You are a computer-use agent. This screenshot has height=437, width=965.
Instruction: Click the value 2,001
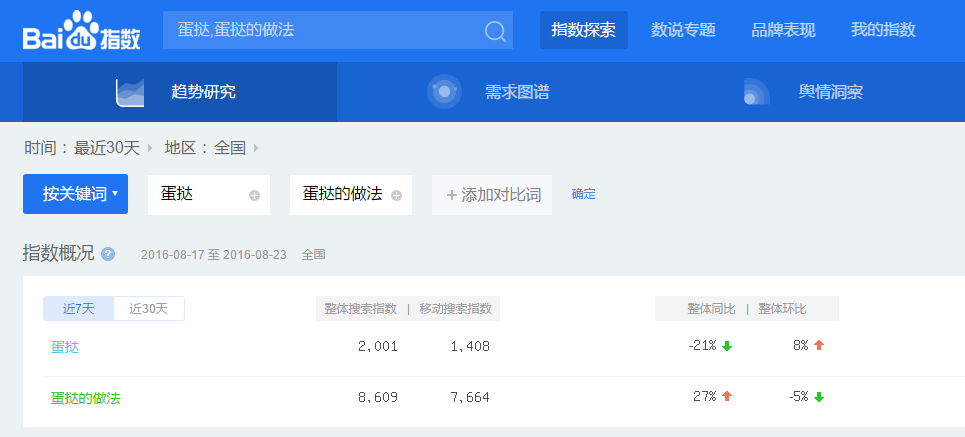[x=378, y=347]
